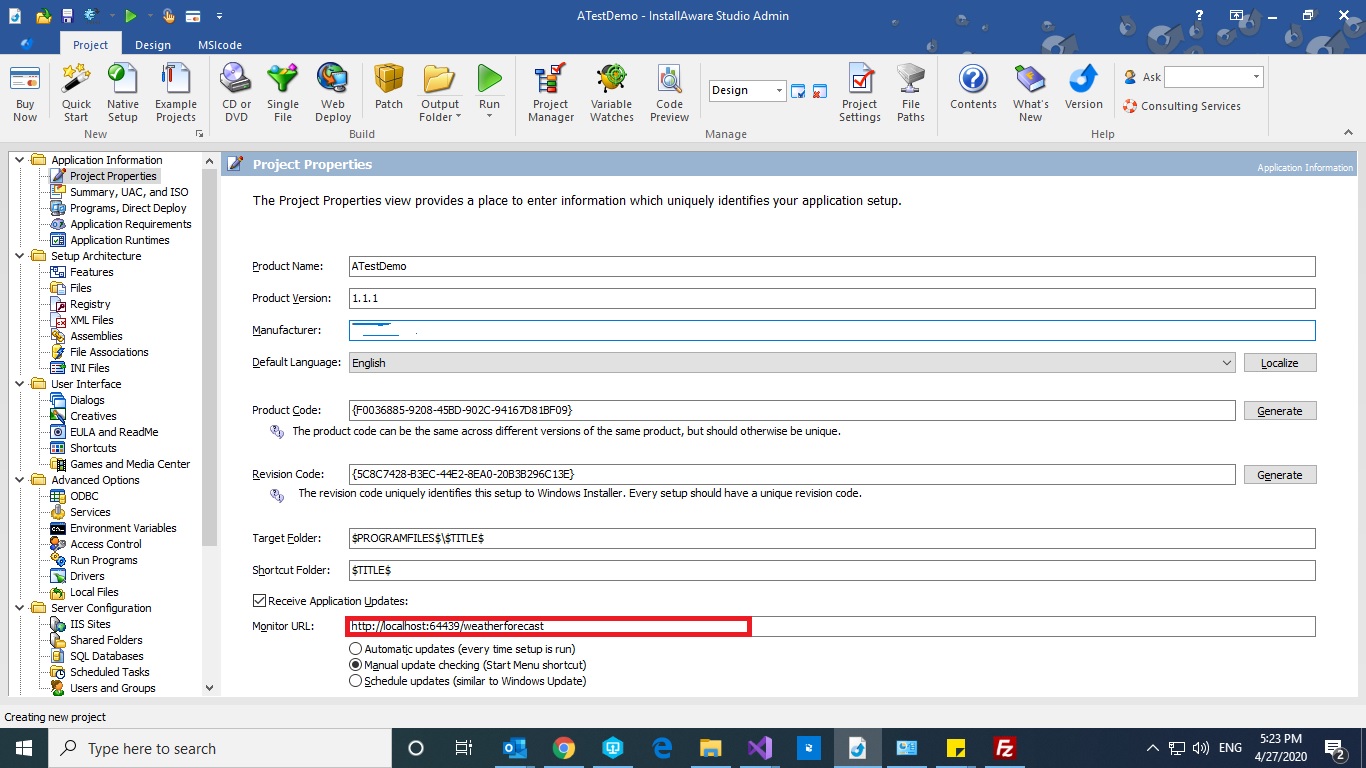Click the Monitor URL field
Screen dimensions: 1366x768
[x=832, y=627]
